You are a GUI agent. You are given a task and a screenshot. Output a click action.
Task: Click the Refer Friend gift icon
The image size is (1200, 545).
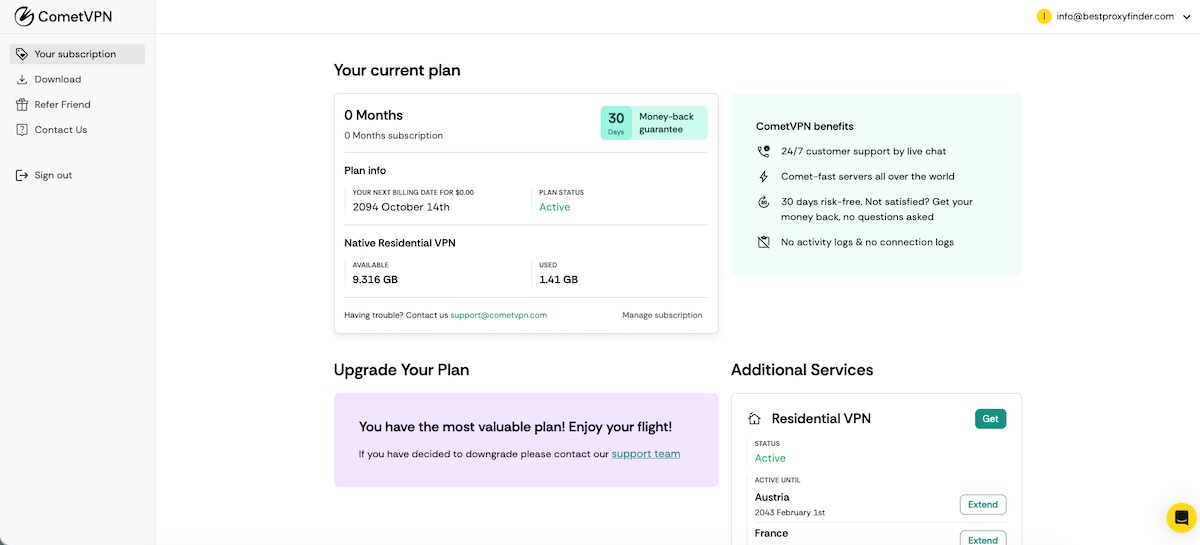pos(22,104)
